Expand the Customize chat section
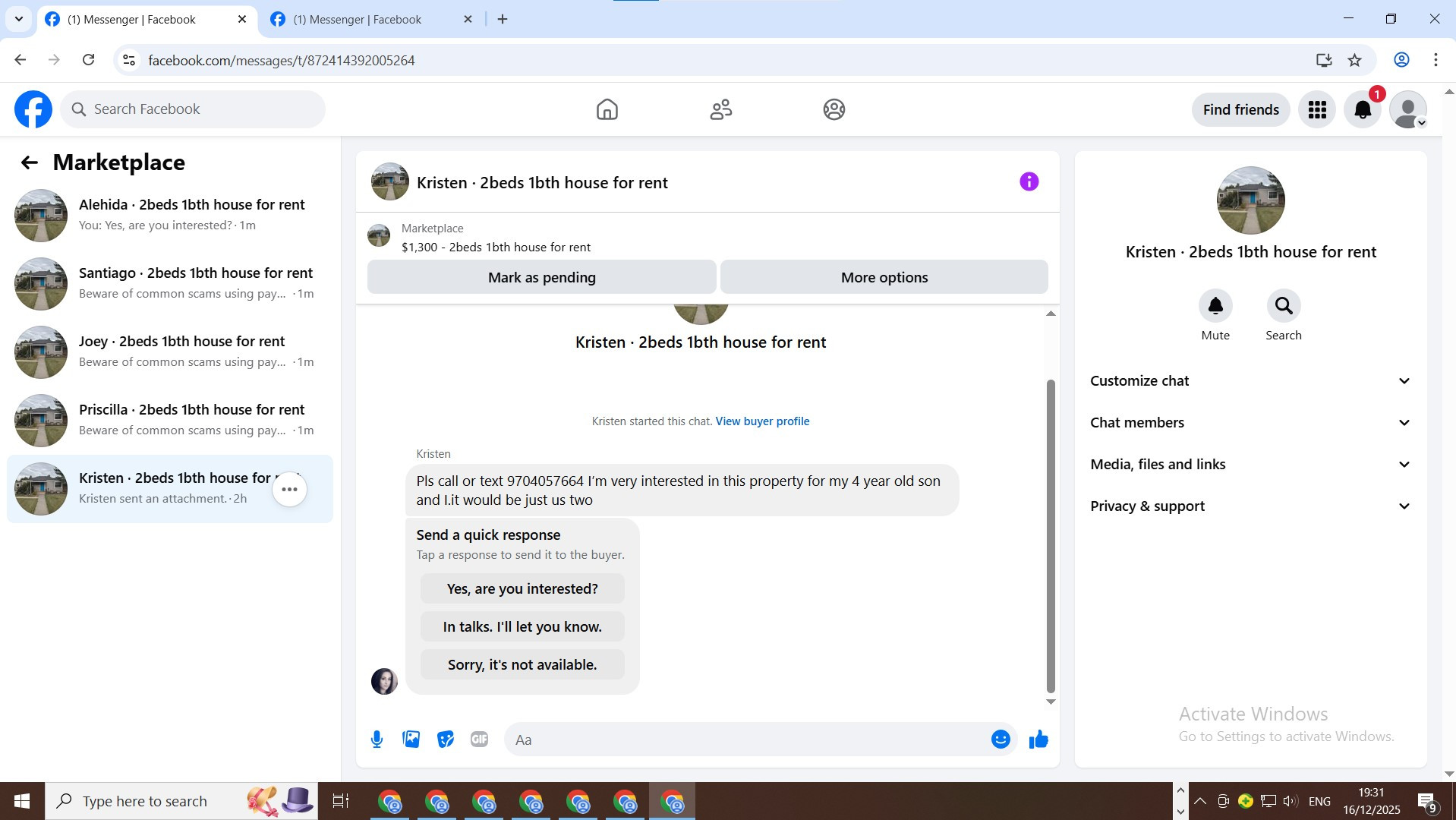The height and width of the screenshot is (820, 1456). tap(1251, 381)
